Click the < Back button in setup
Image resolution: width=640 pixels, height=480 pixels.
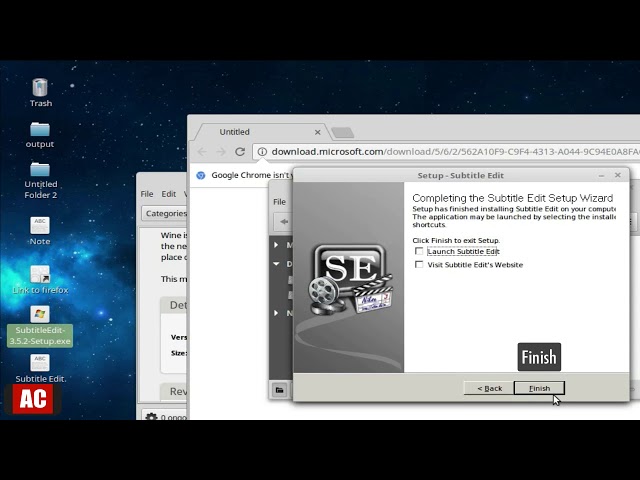pyautogui.click(x=489, y=388)
